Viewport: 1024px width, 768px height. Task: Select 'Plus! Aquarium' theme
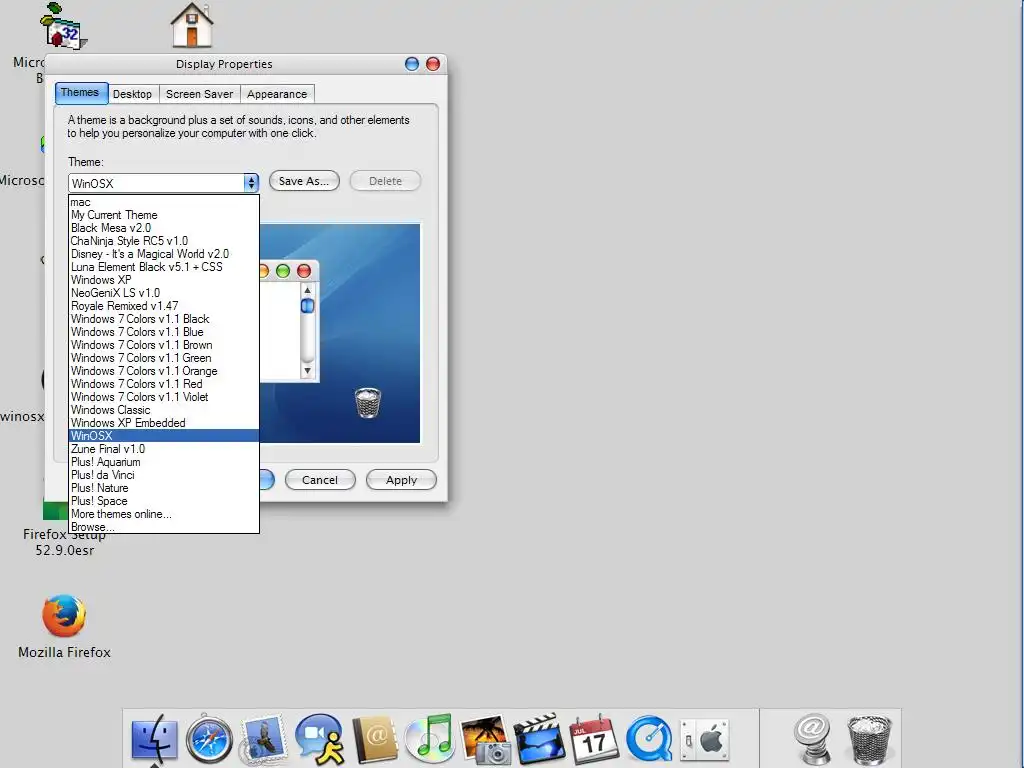(x=164, y=462)
